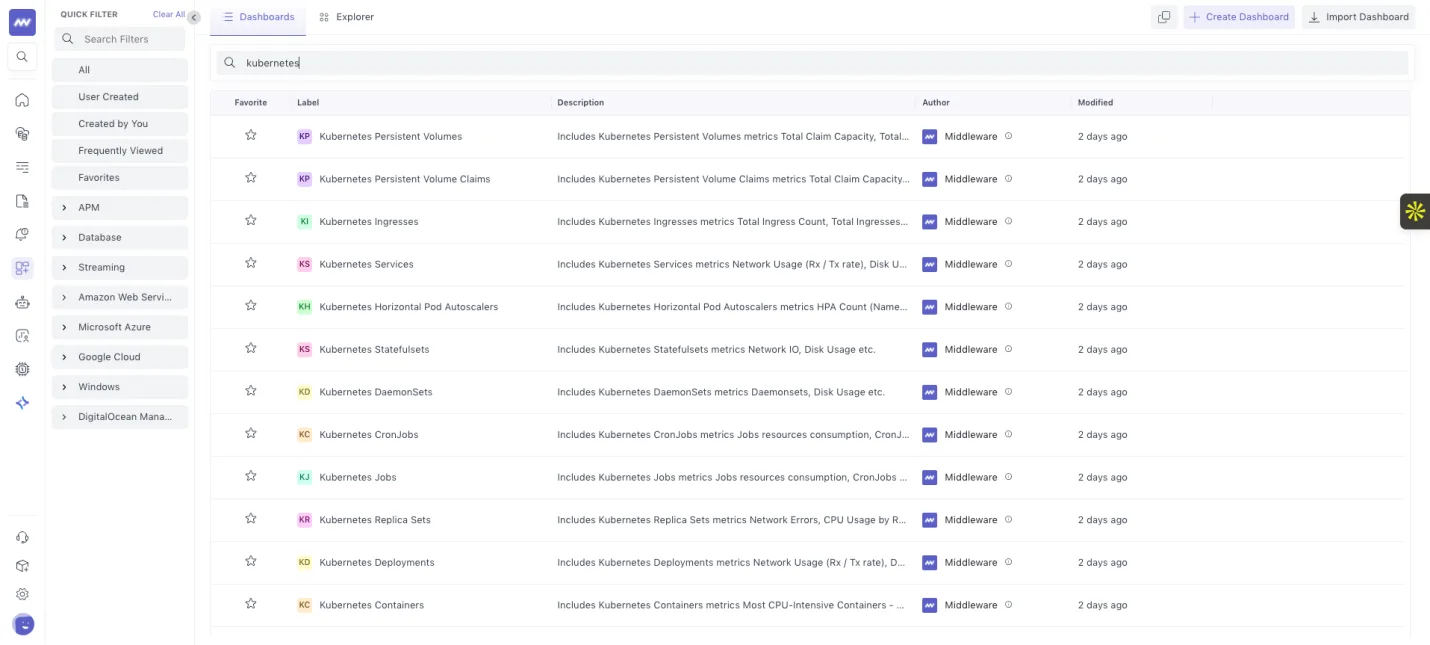Screen dimensions: 1430x645
Task: Open the infrastructure icon below Home
Action: (x=22, y=133)
